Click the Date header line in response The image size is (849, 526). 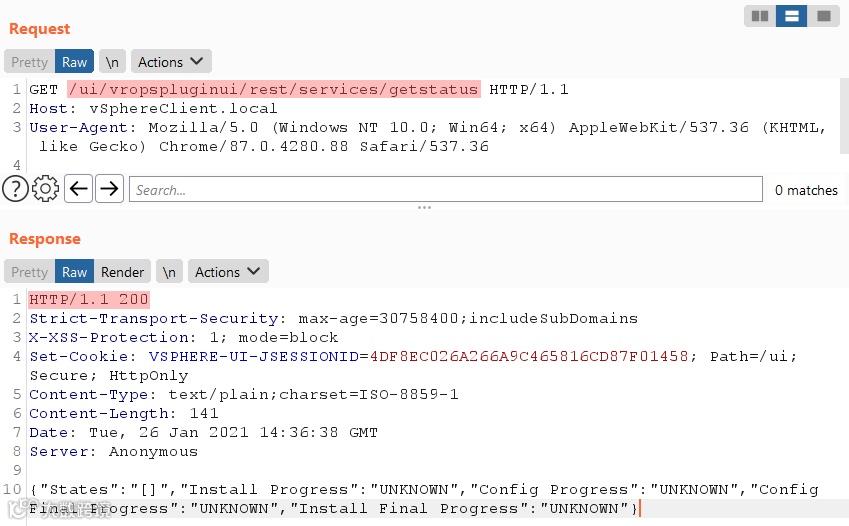[x=204, y=432]
